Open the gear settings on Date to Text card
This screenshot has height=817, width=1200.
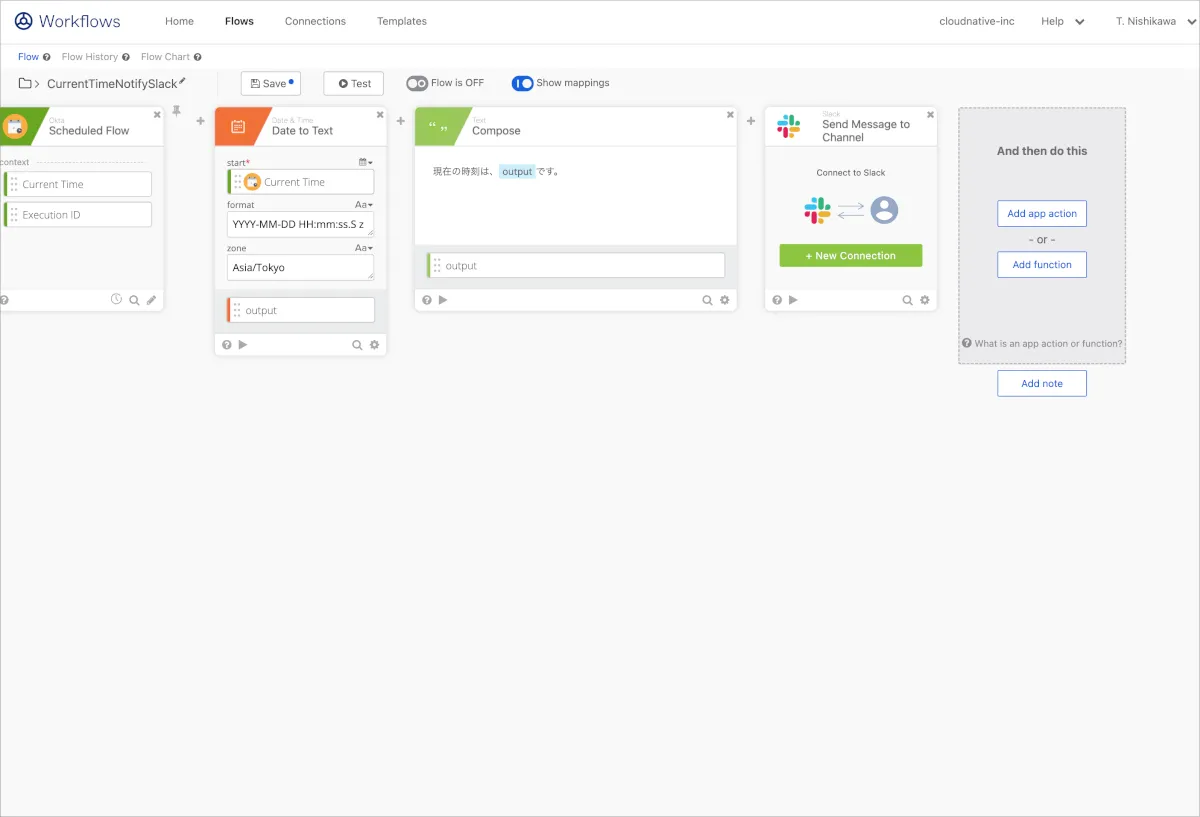[375, 345]
